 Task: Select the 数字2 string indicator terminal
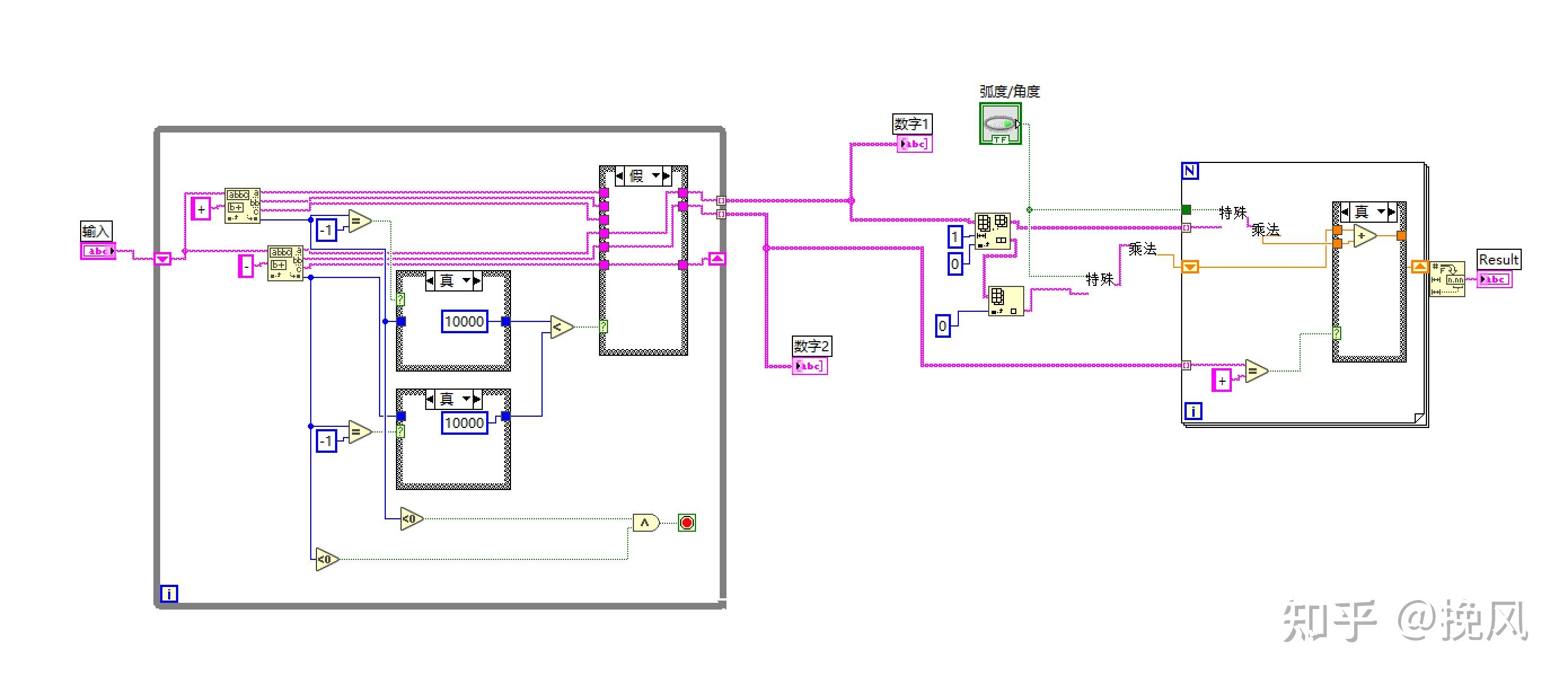(x=809, y=367)
